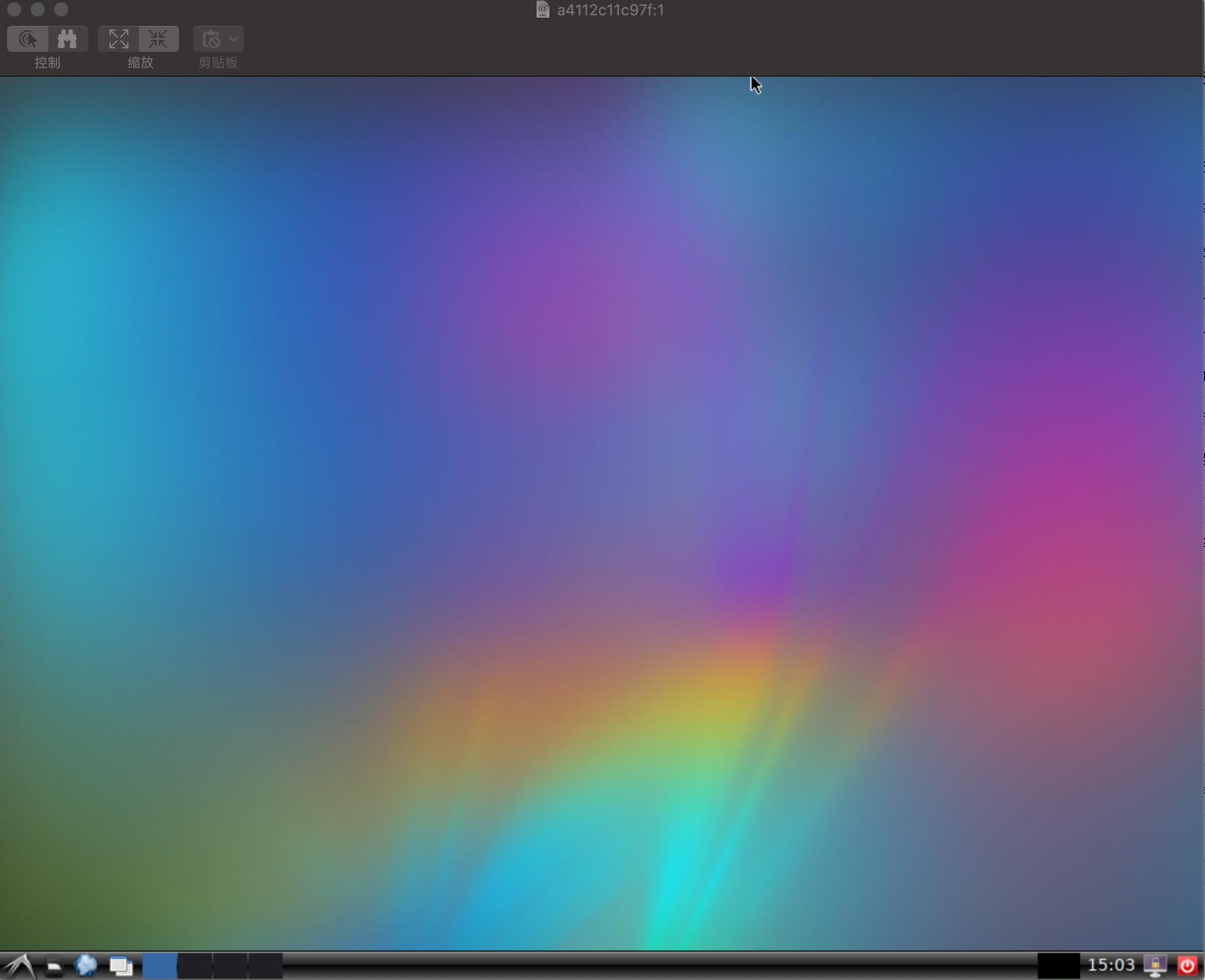This screenshot has height=980, width=1205.
Task: Click the red power logout icon
Action: pyautogui.click(x=1187, y=965)
